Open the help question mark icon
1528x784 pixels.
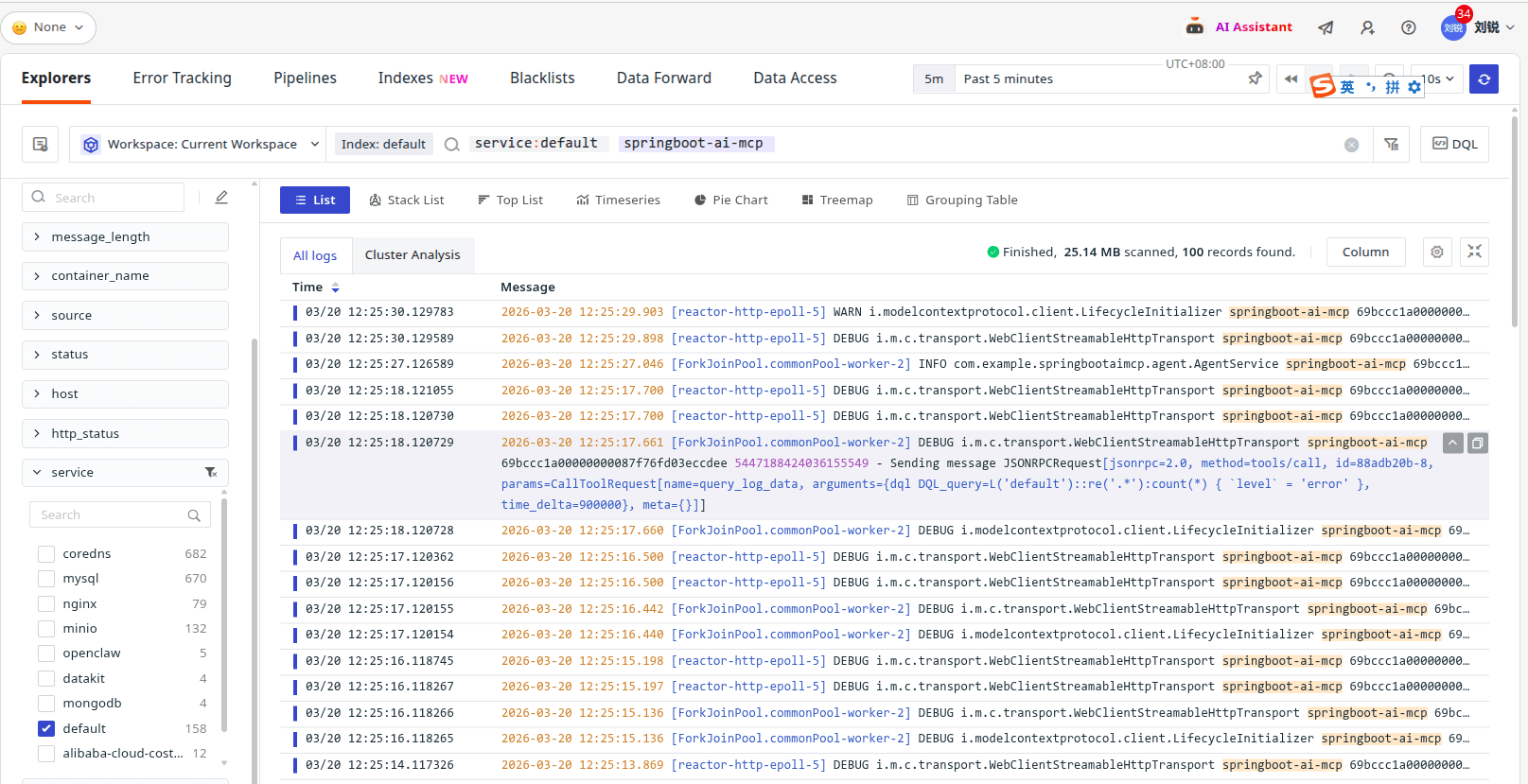point(1408,27)
